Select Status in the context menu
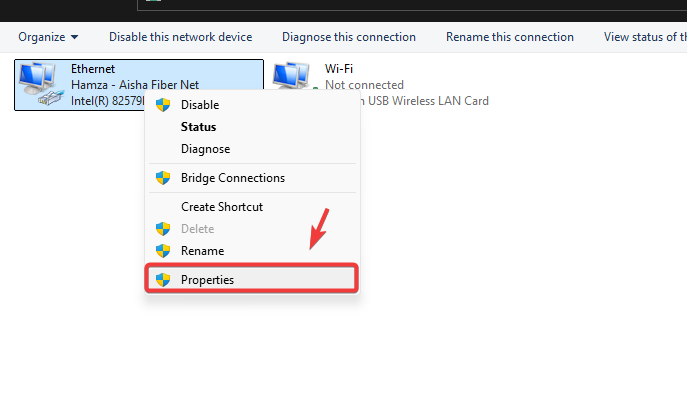Viewport: 687px width, 405px height. (x=198, y=127)
